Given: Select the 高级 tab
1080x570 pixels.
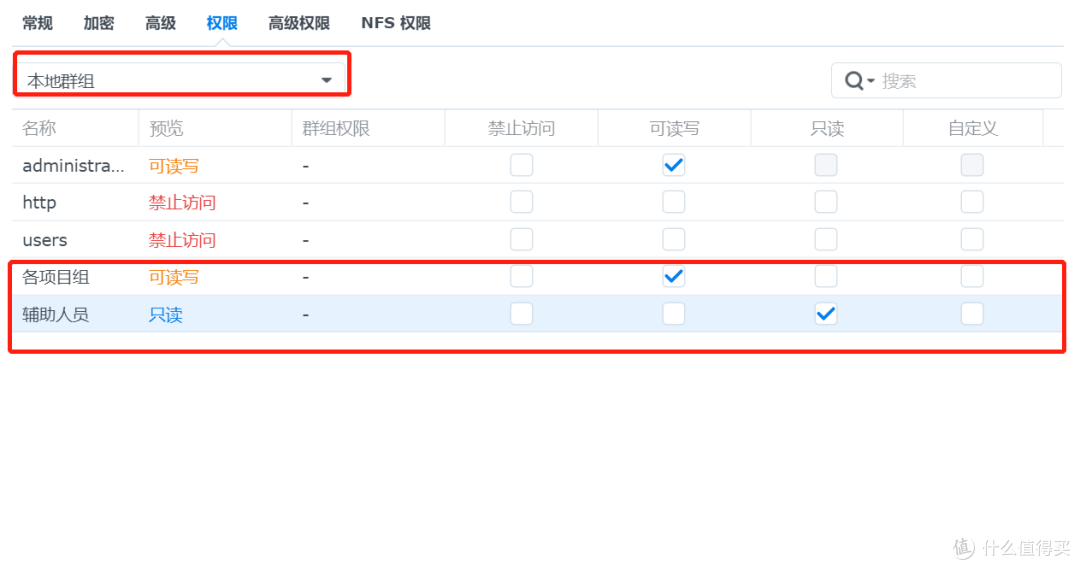Looking at the screenshot, I should tap(160, 23).
